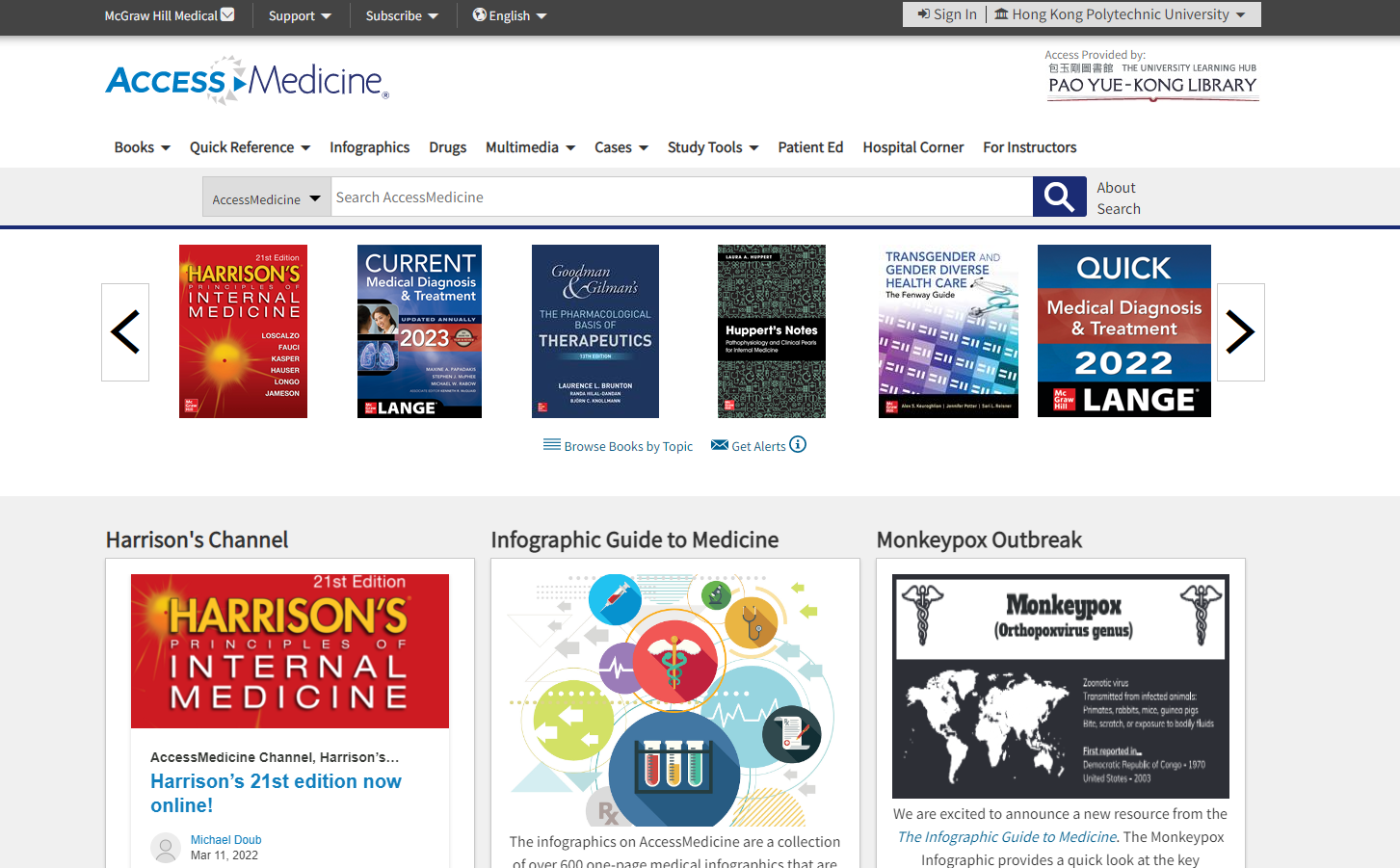Open Goodman & Gilman's Therapeutics book cover

click(595, 331)
